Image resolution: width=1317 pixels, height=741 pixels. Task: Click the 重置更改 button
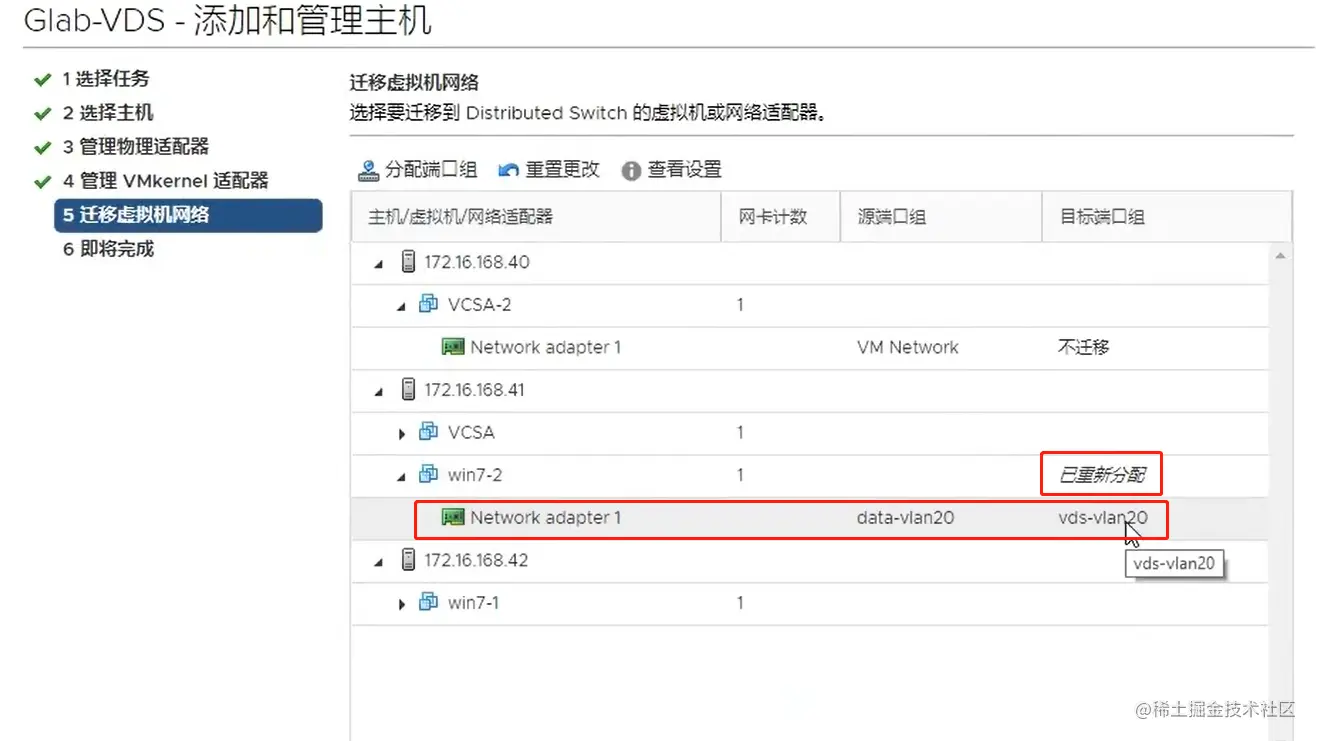point(549,170)
